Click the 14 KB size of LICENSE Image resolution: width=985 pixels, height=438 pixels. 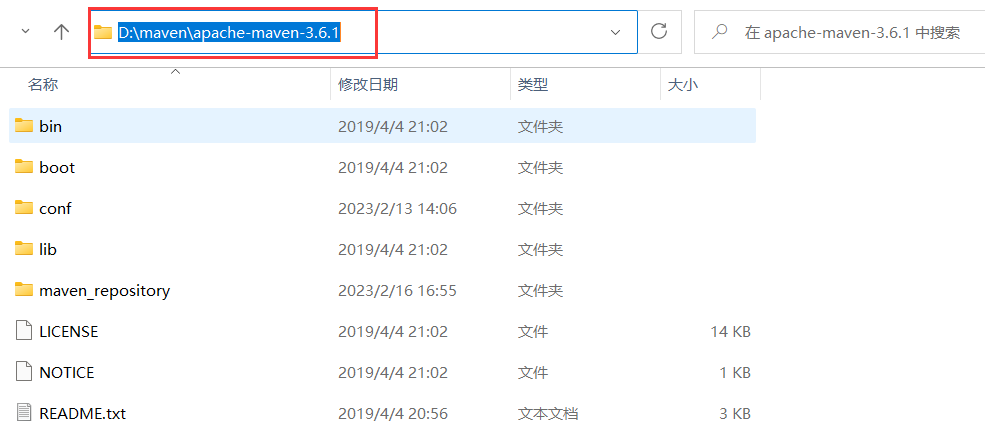click(x=731, y=331)
